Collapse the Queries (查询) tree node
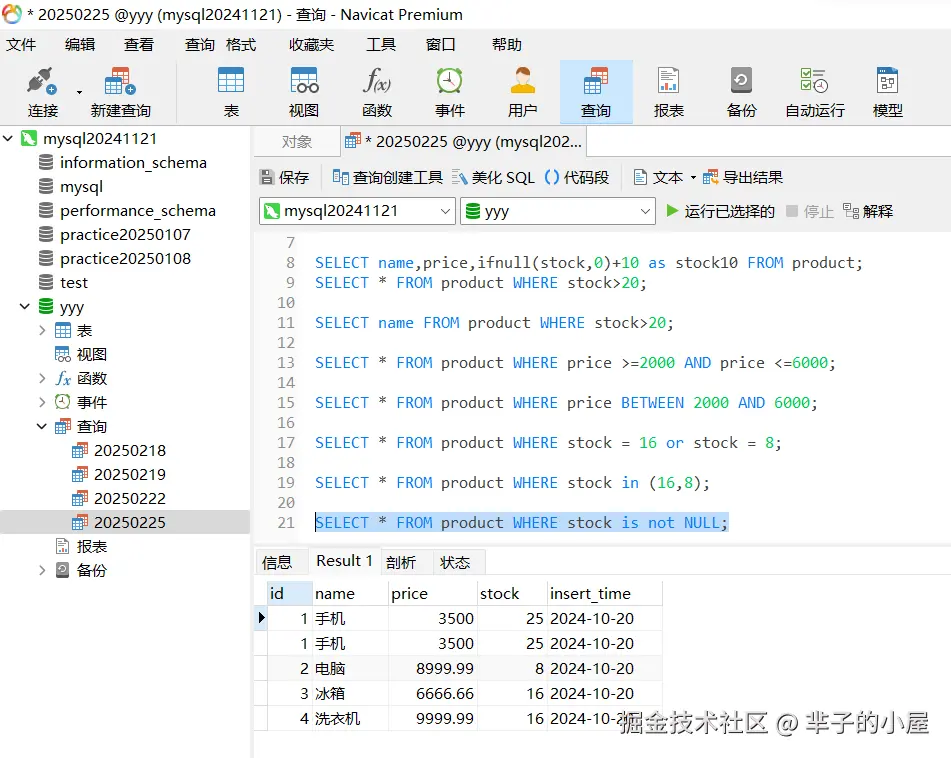951x758 pixels. coord(42,426)
